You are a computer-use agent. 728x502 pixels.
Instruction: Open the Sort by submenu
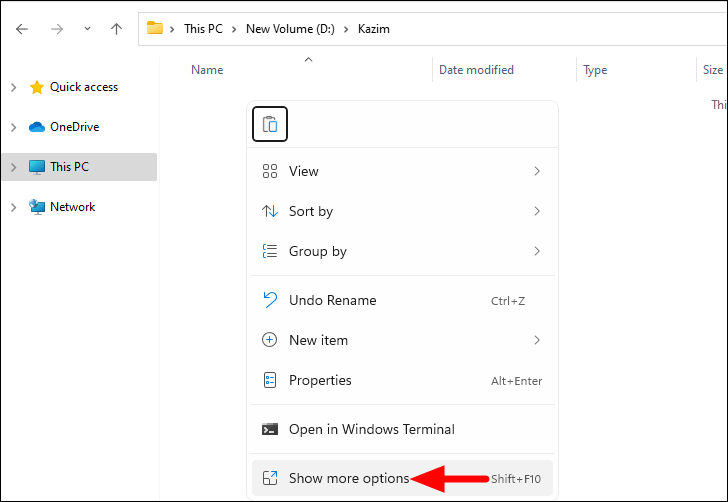[x=402, y=211]
